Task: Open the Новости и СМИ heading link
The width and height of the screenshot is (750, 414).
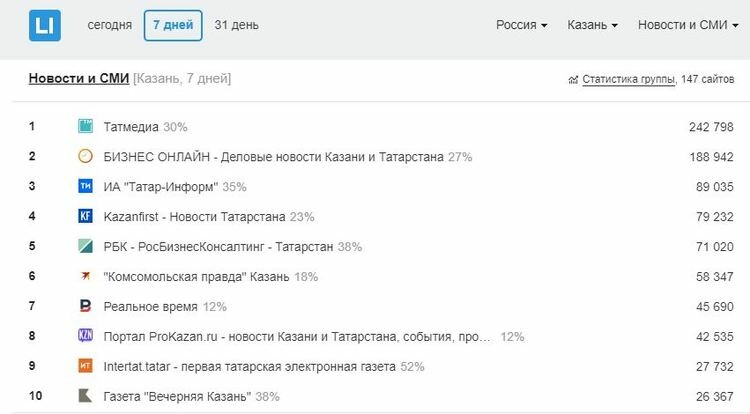Action: pos(78,78)
